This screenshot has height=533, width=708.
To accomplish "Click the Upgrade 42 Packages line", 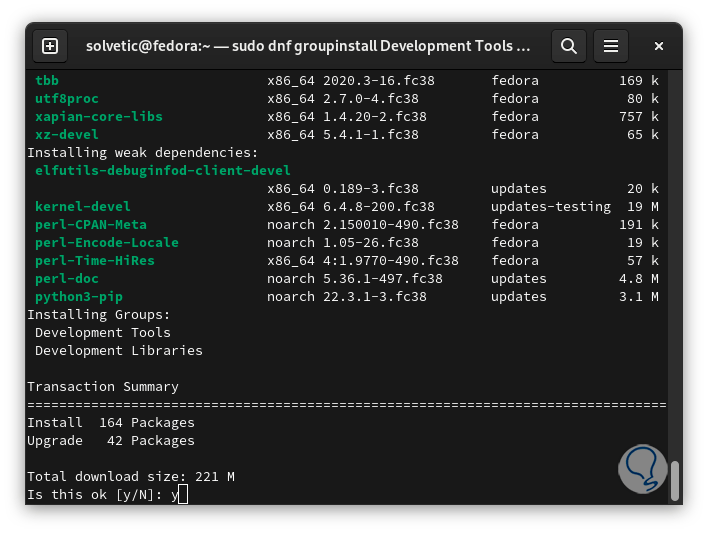I will pos(111,440).
